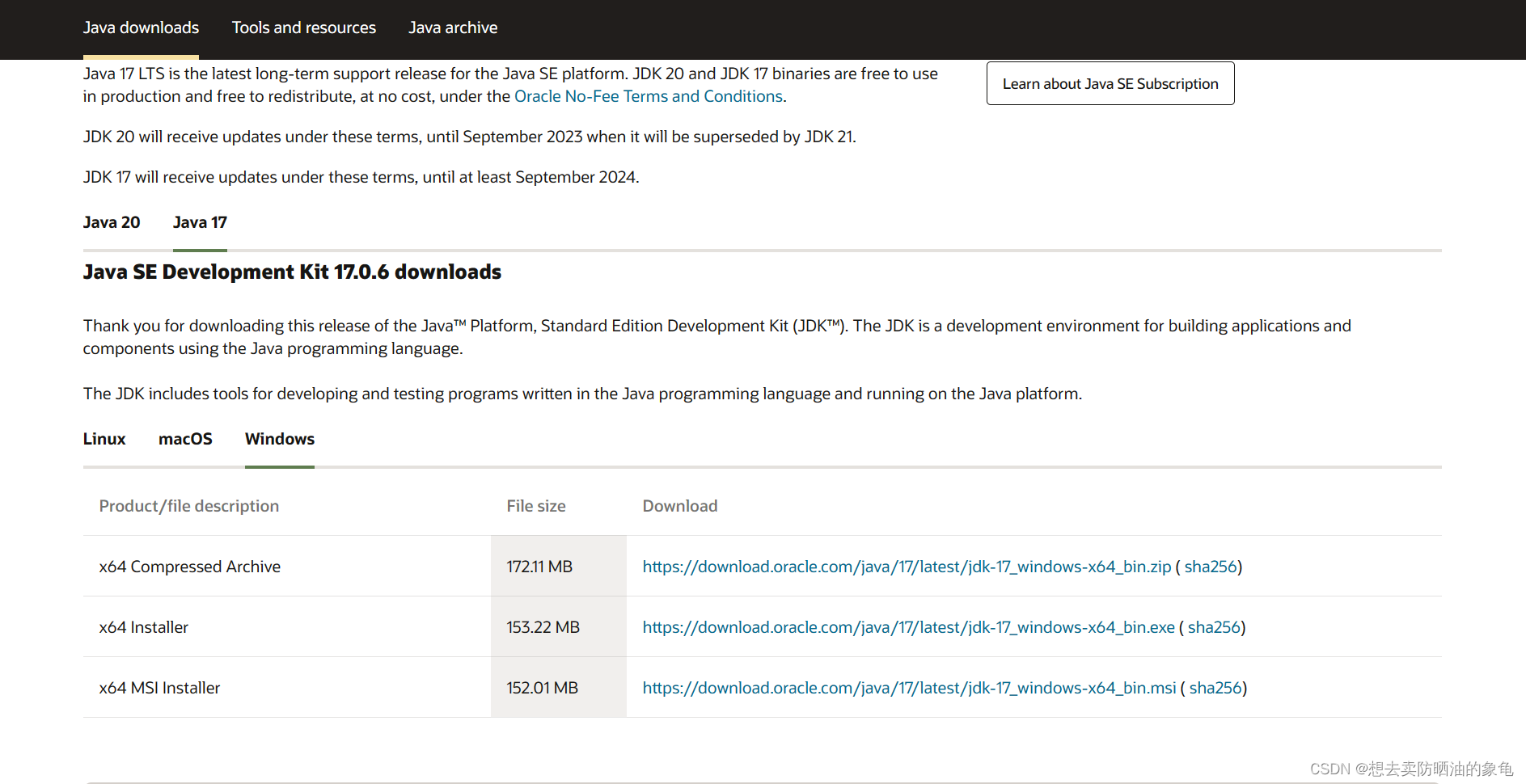
Task: Open sha256 link for the msi installer
Action: (1215, 688)
